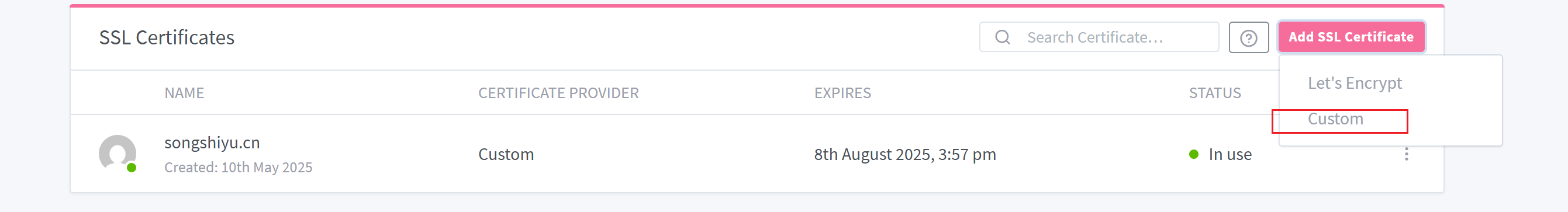Click the songshiyu.cn avatar icon
The height and width of the screenshot is (212, 1568).
click(117, 153)
